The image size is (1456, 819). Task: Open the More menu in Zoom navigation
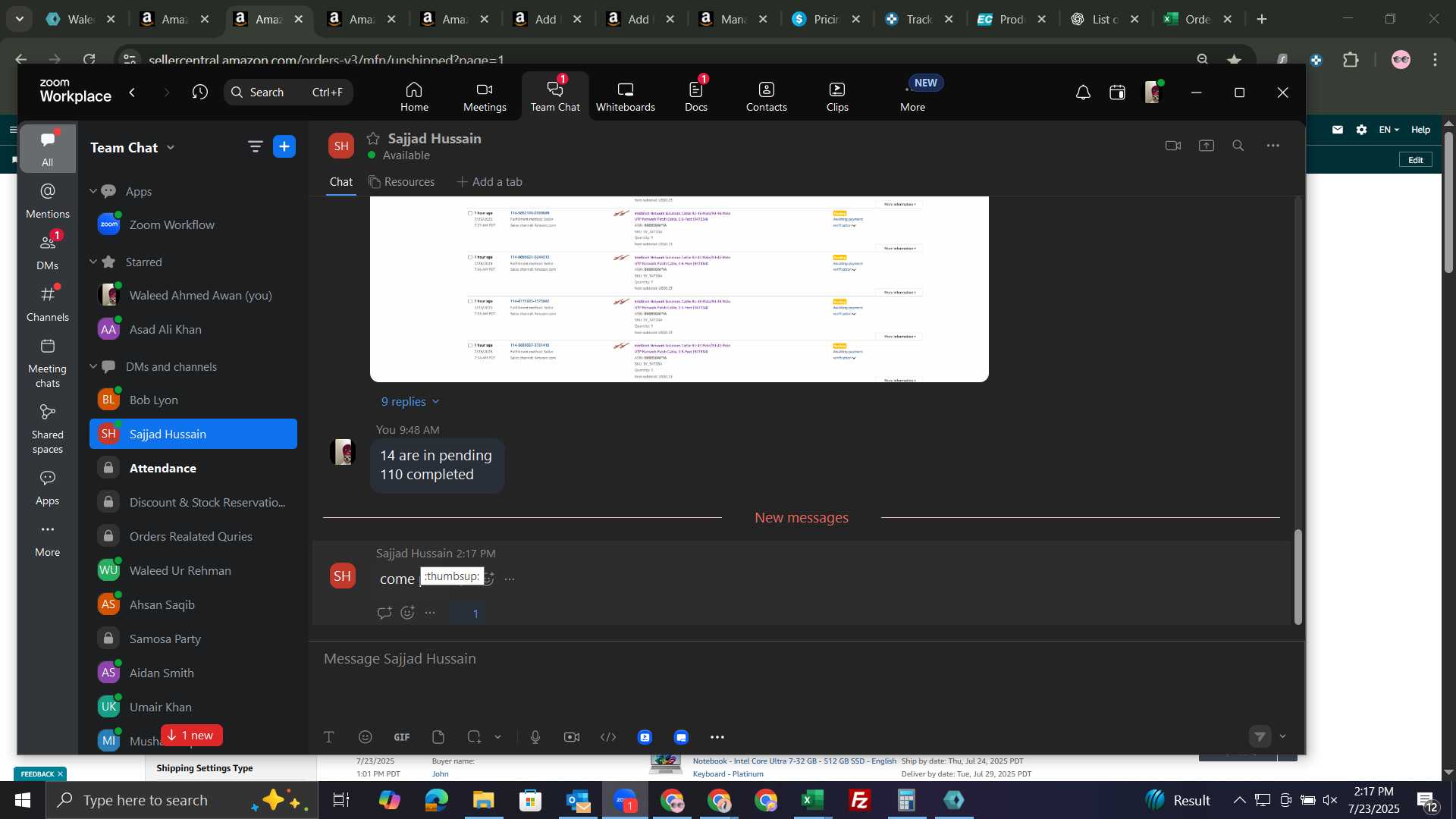[912, 96]
